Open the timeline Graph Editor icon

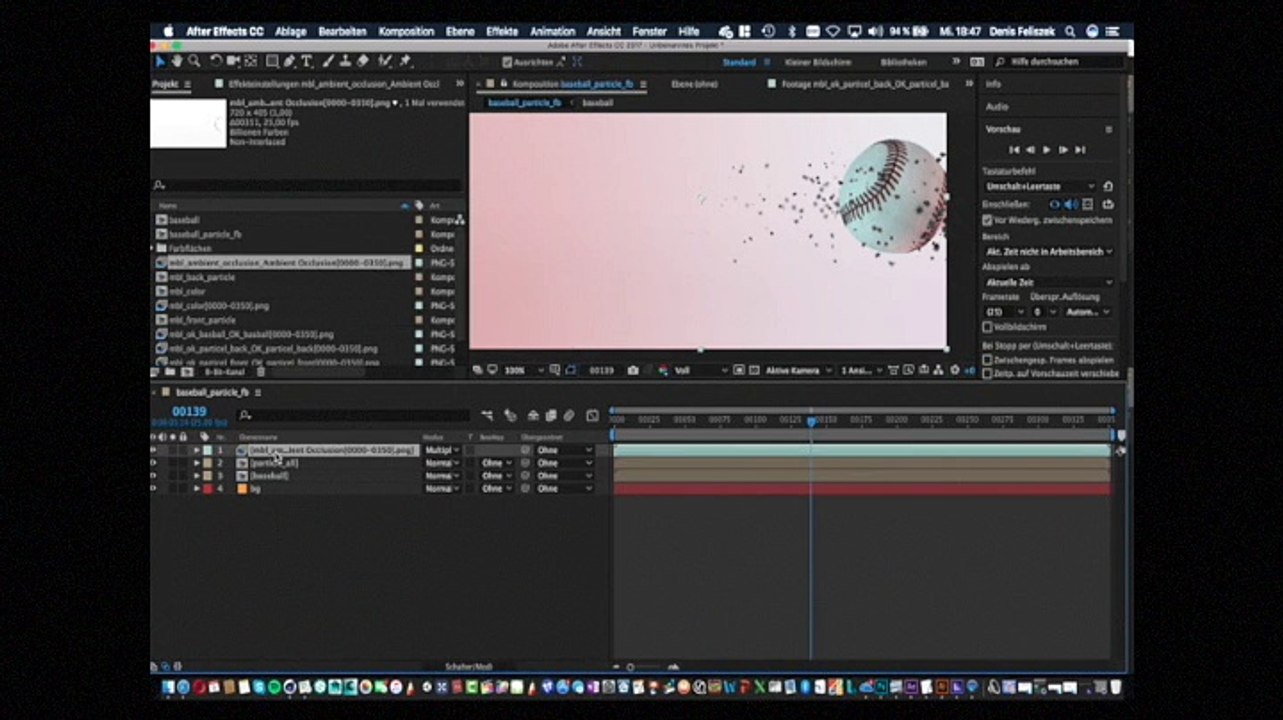pos(592,415)
